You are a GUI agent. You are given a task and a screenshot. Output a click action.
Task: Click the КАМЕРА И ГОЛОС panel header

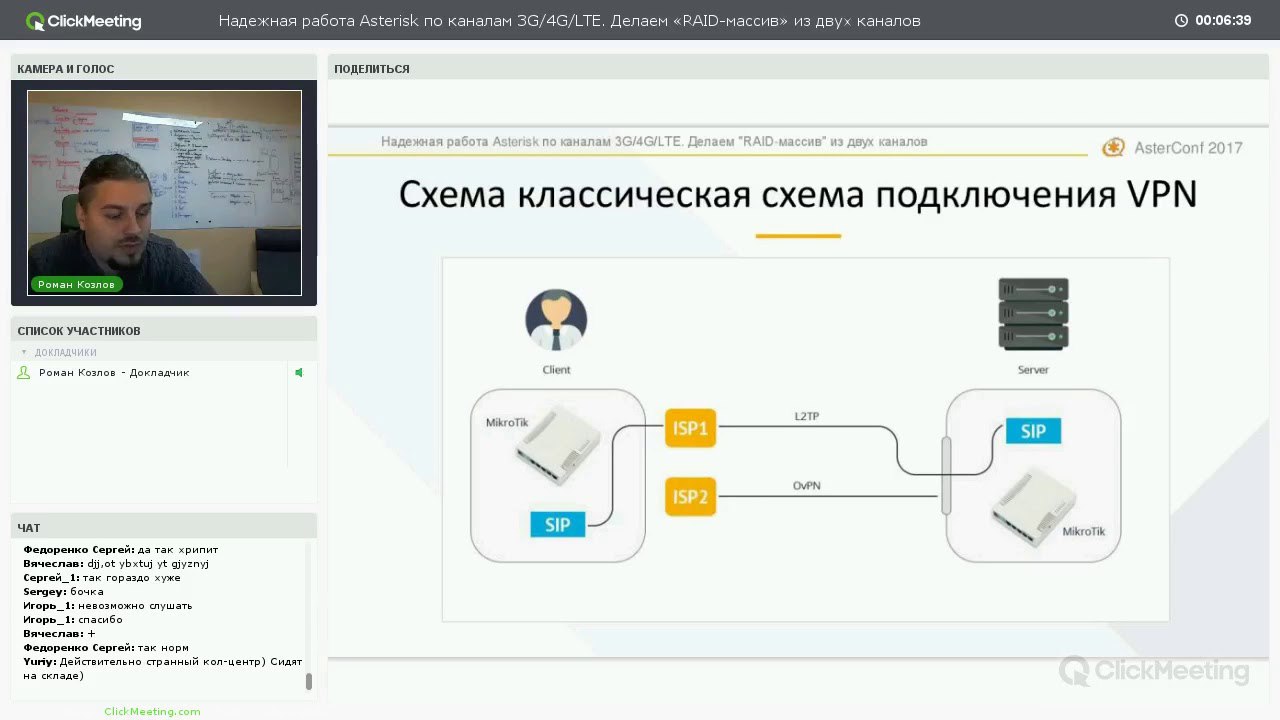[164, 69]
